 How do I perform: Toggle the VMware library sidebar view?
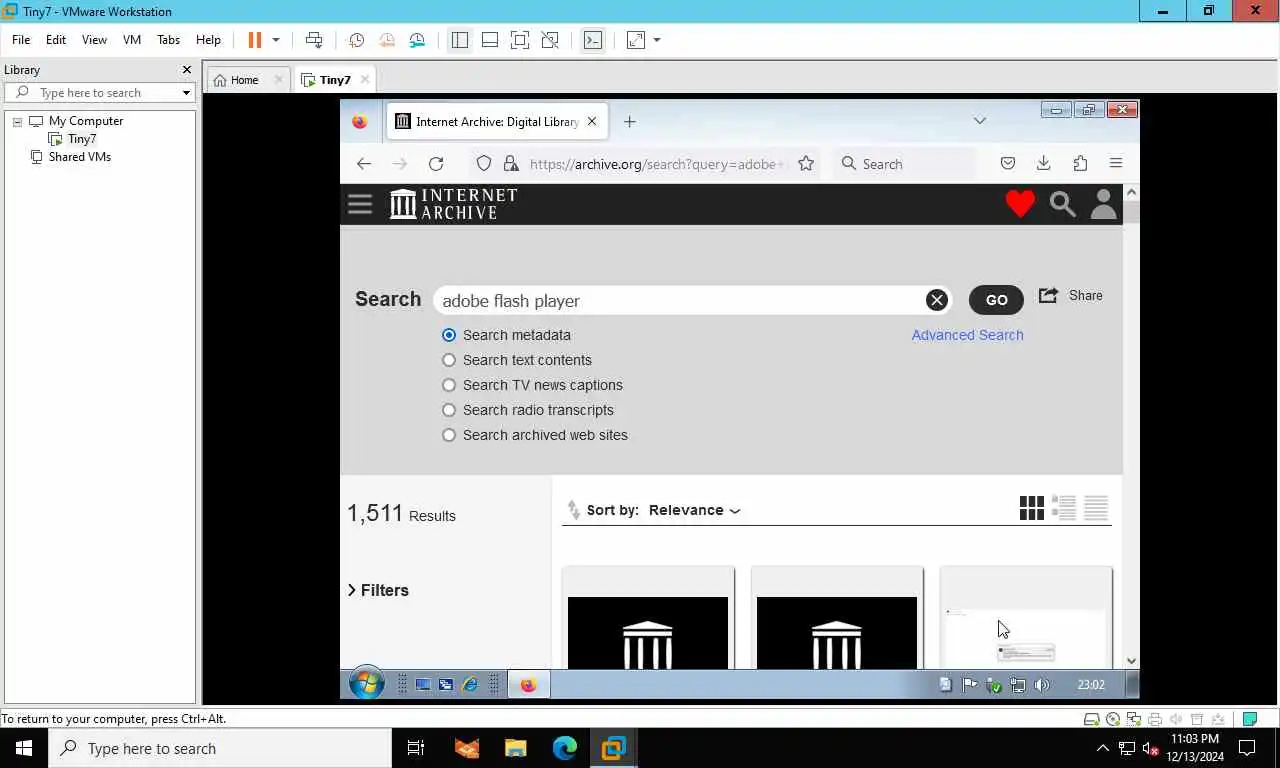(459, 40)
